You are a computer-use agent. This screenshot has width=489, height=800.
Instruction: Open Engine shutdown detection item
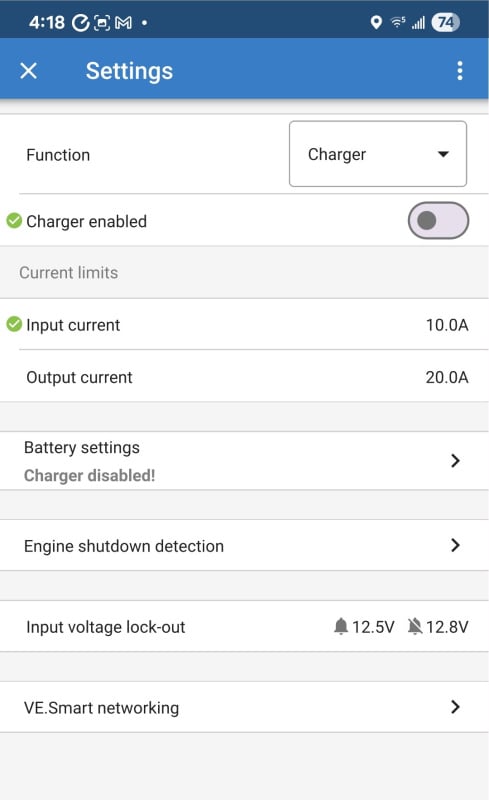[244, 545]
